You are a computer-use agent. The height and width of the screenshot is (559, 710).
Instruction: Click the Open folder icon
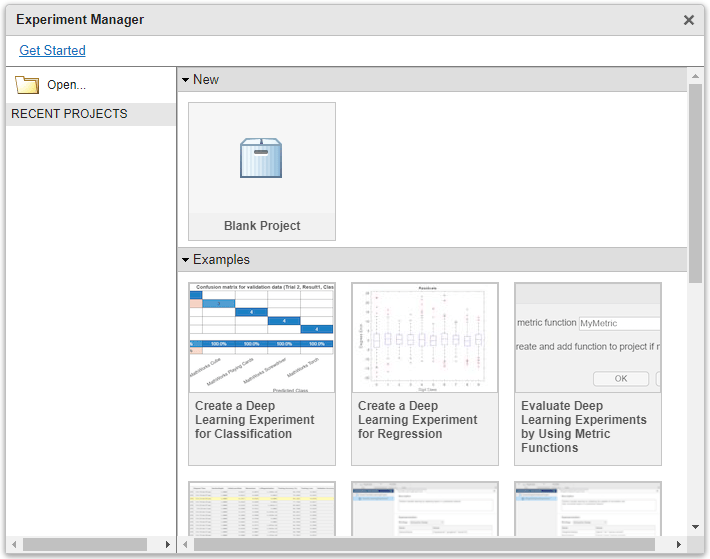pos(27,85)
